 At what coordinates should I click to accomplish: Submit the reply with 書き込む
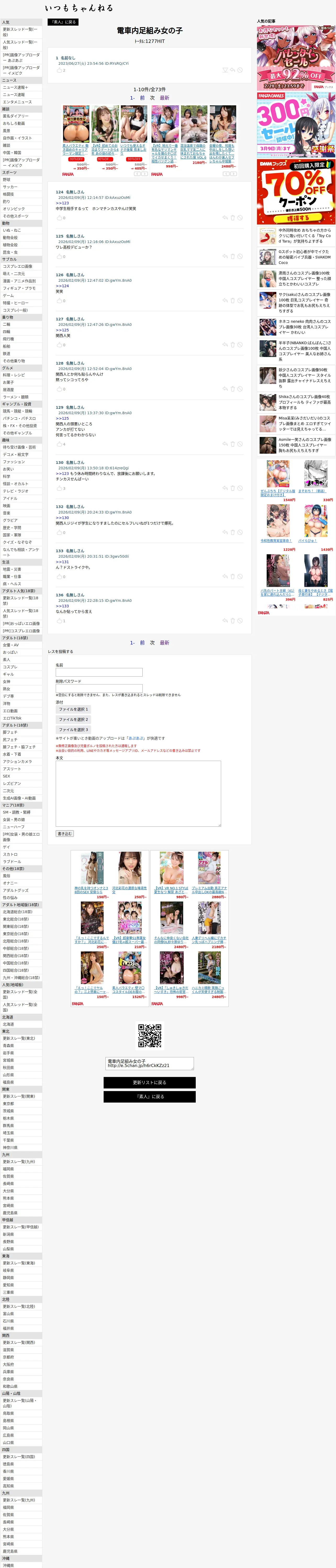[65, 834]
